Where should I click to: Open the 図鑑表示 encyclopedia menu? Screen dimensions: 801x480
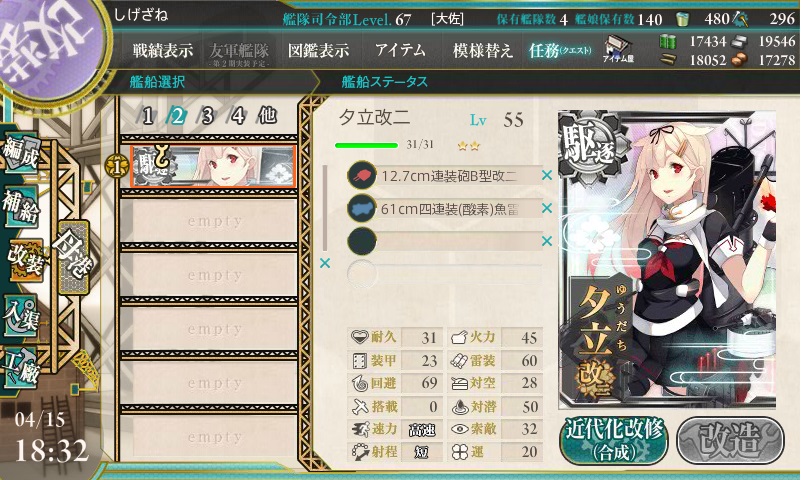(318, 51)
